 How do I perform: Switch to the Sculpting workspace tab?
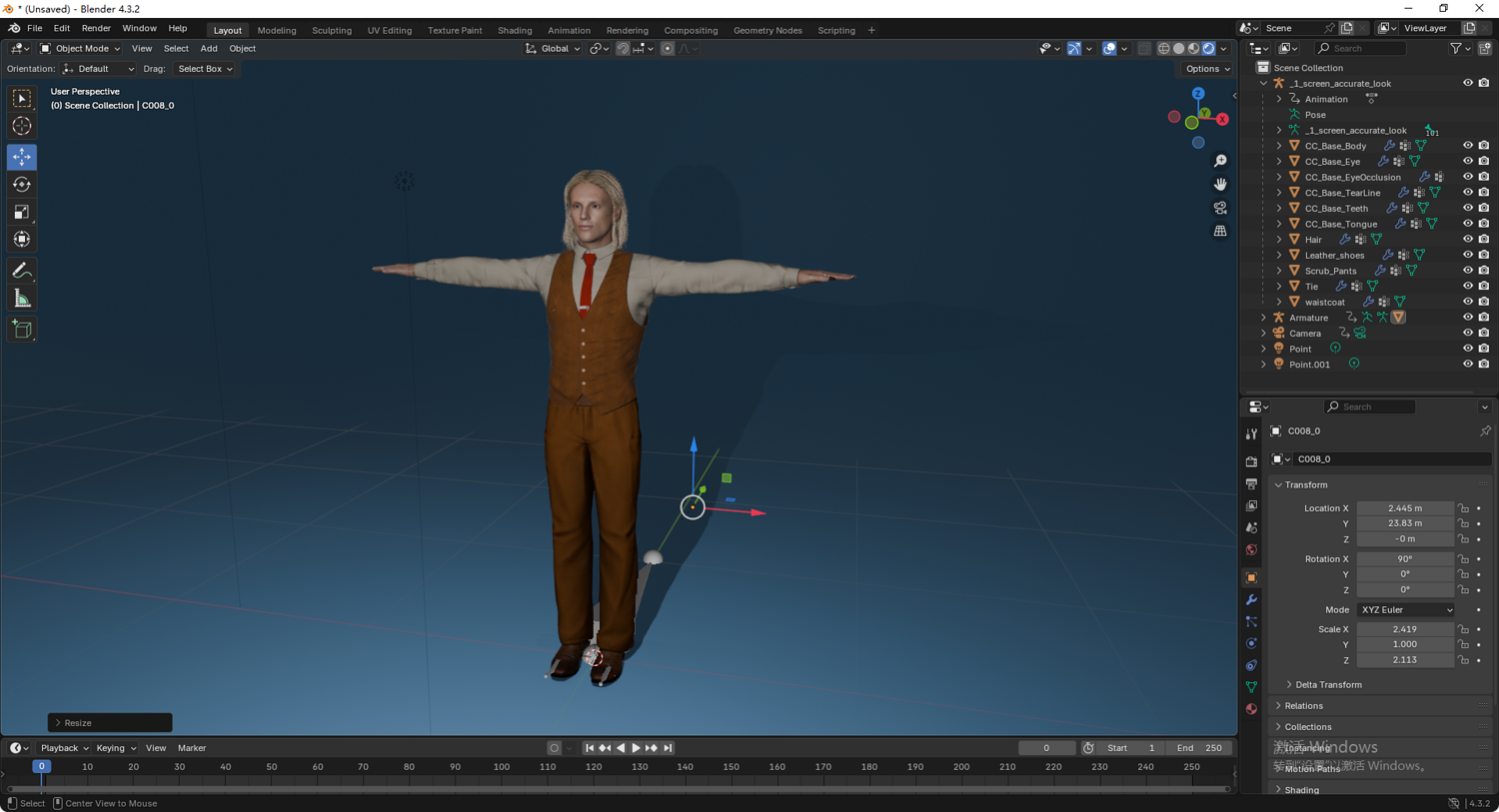coord(332,30)
